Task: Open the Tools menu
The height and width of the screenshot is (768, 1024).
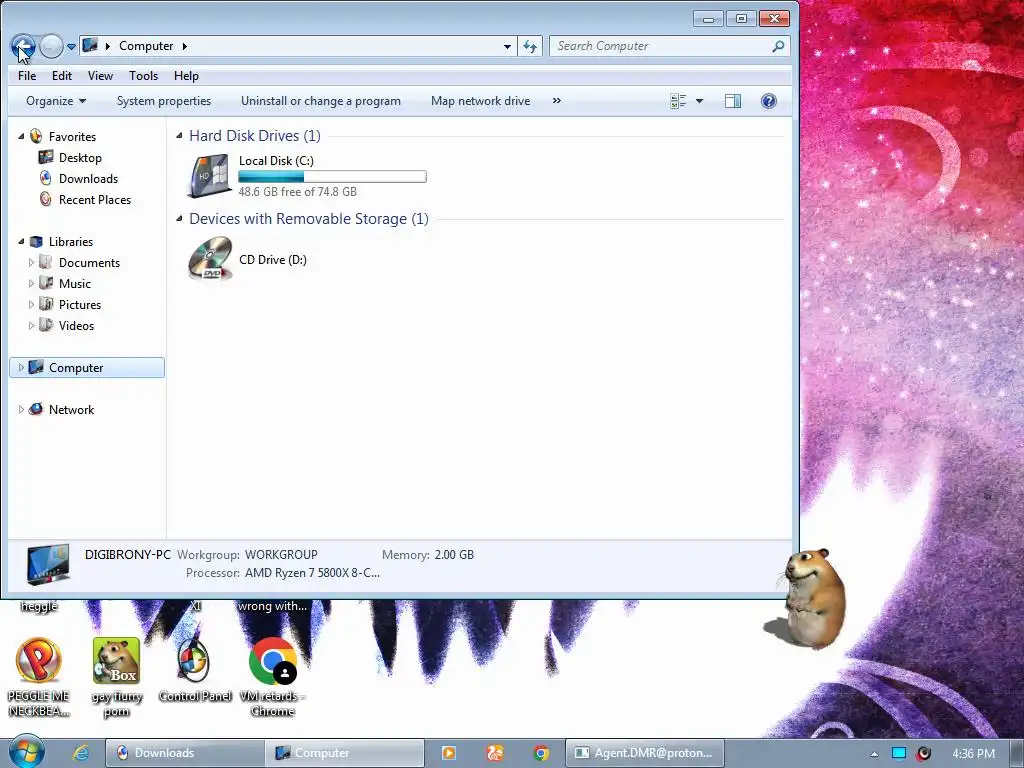Action: click(144, 76)
